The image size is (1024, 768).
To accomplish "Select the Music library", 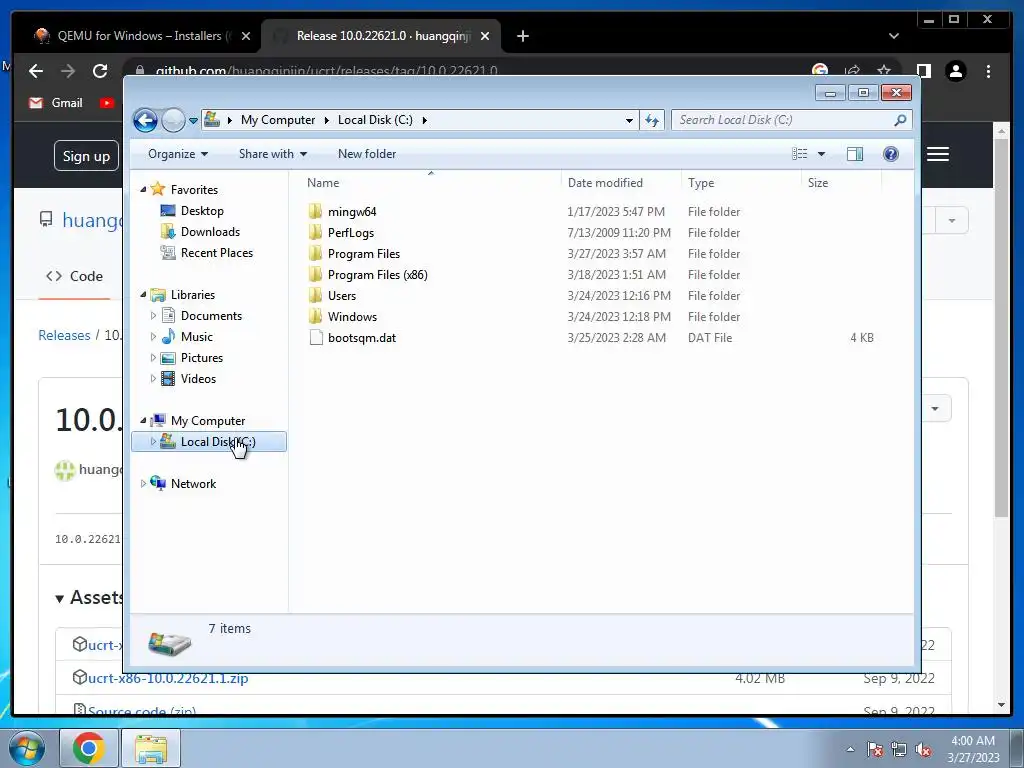I will pyautogui.click(x=197, y=336).
